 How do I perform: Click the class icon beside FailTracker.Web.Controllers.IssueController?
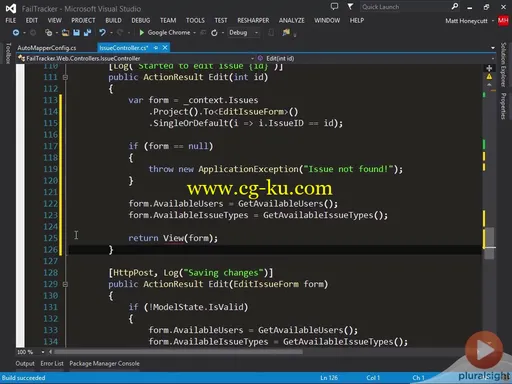coord(22,58)
